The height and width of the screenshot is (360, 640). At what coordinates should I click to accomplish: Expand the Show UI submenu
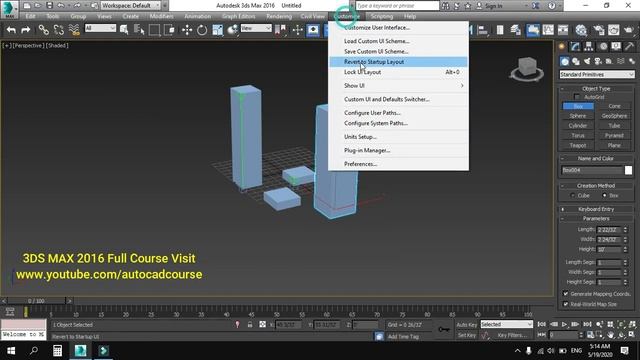398,86
